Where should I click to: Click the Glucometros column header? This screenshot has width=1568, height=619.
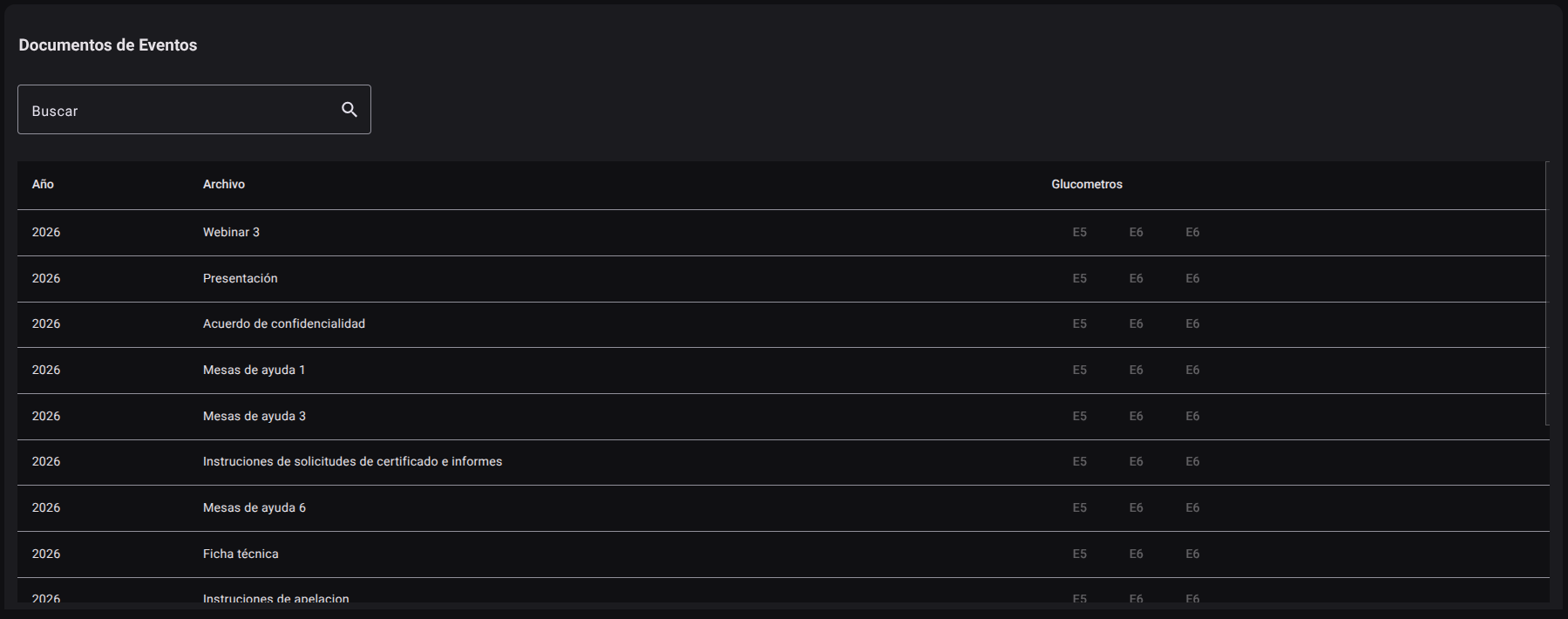(1087, 185)
